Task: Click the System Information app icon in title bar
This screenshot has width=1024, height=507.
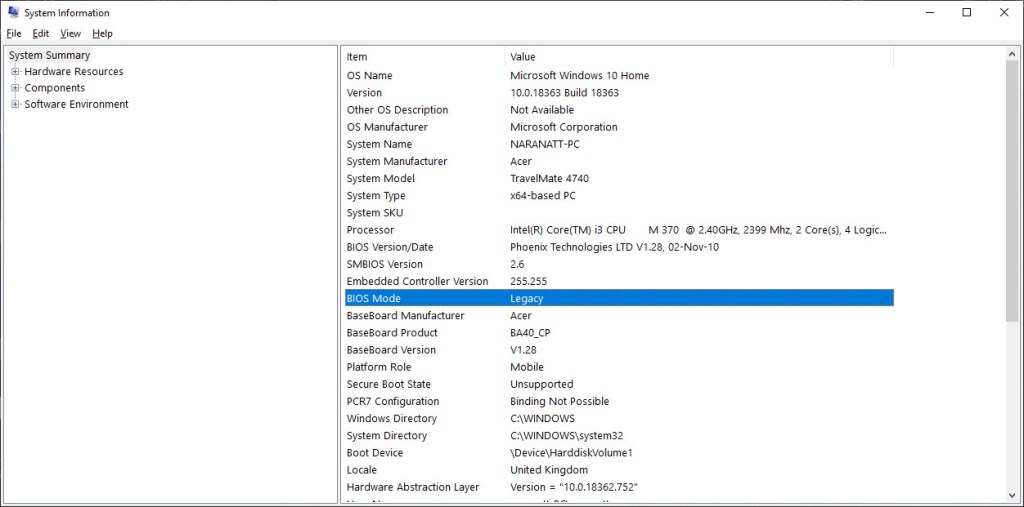Action: (x=12, y=13)
